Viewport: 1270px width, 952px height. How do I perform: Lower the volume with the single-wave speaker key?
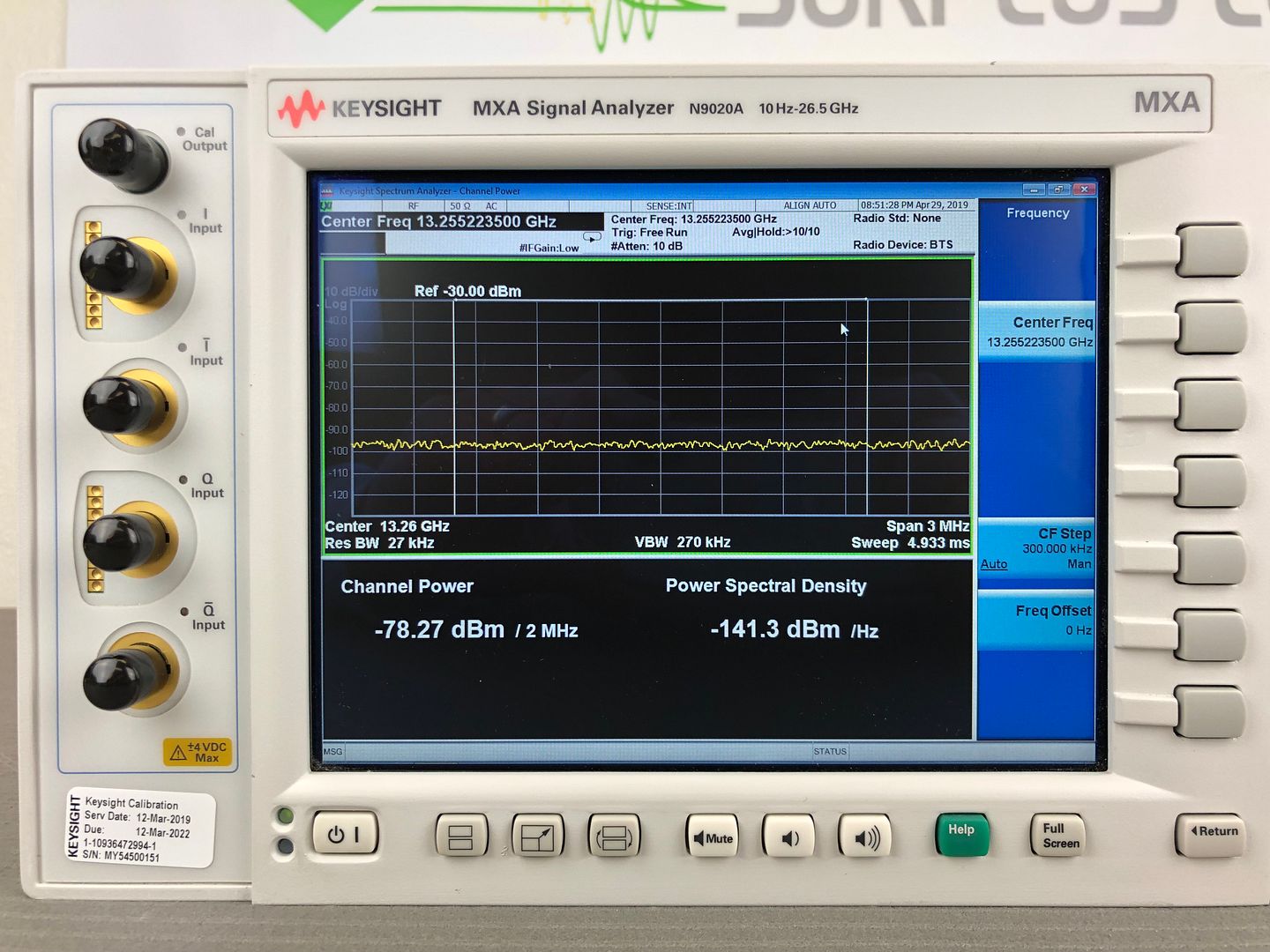788,837
